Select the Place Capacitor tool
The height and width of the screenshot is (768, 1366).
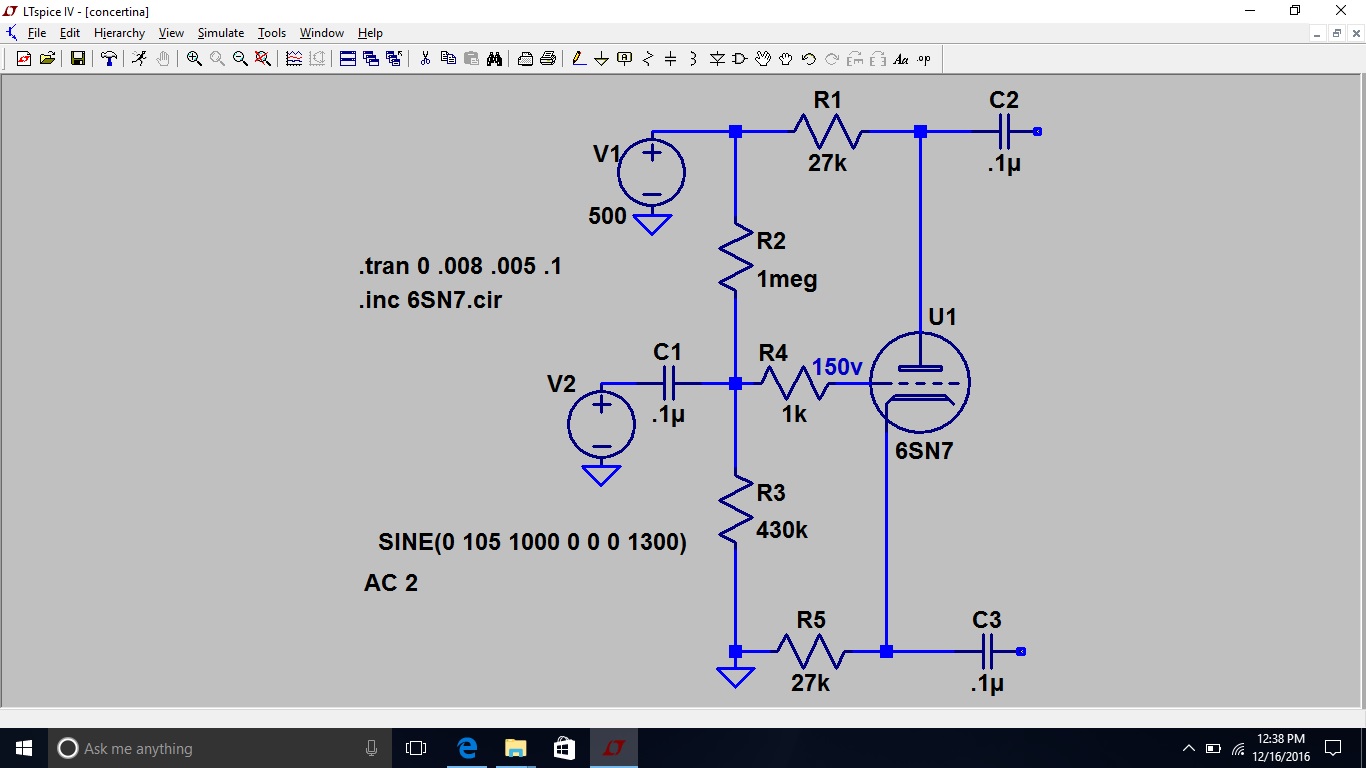click(671, 59)
